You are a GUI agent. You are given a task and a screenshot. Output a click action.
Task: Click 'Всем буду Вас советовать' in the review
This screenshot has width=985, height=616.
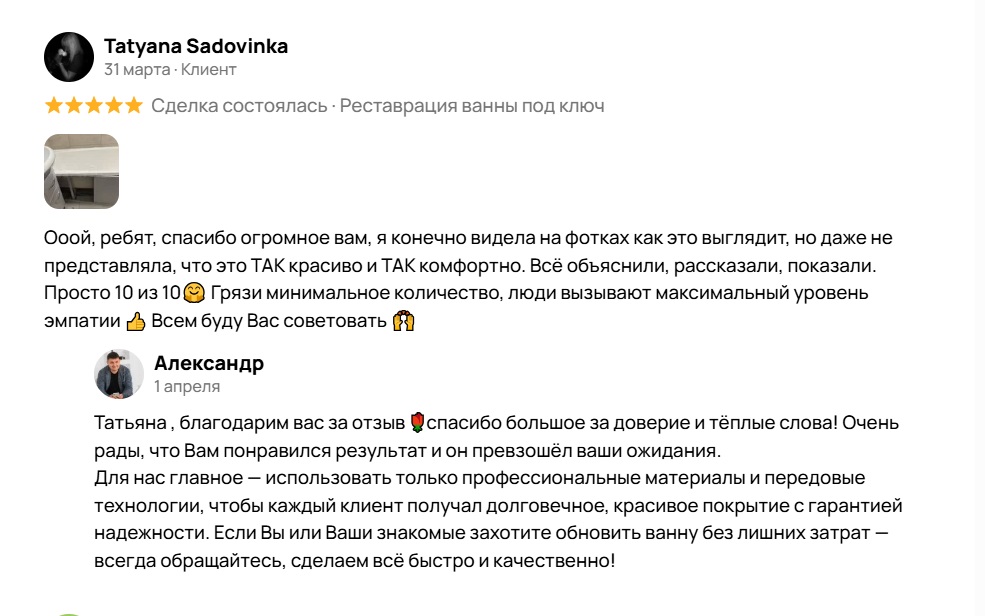(x=269, y=322)
